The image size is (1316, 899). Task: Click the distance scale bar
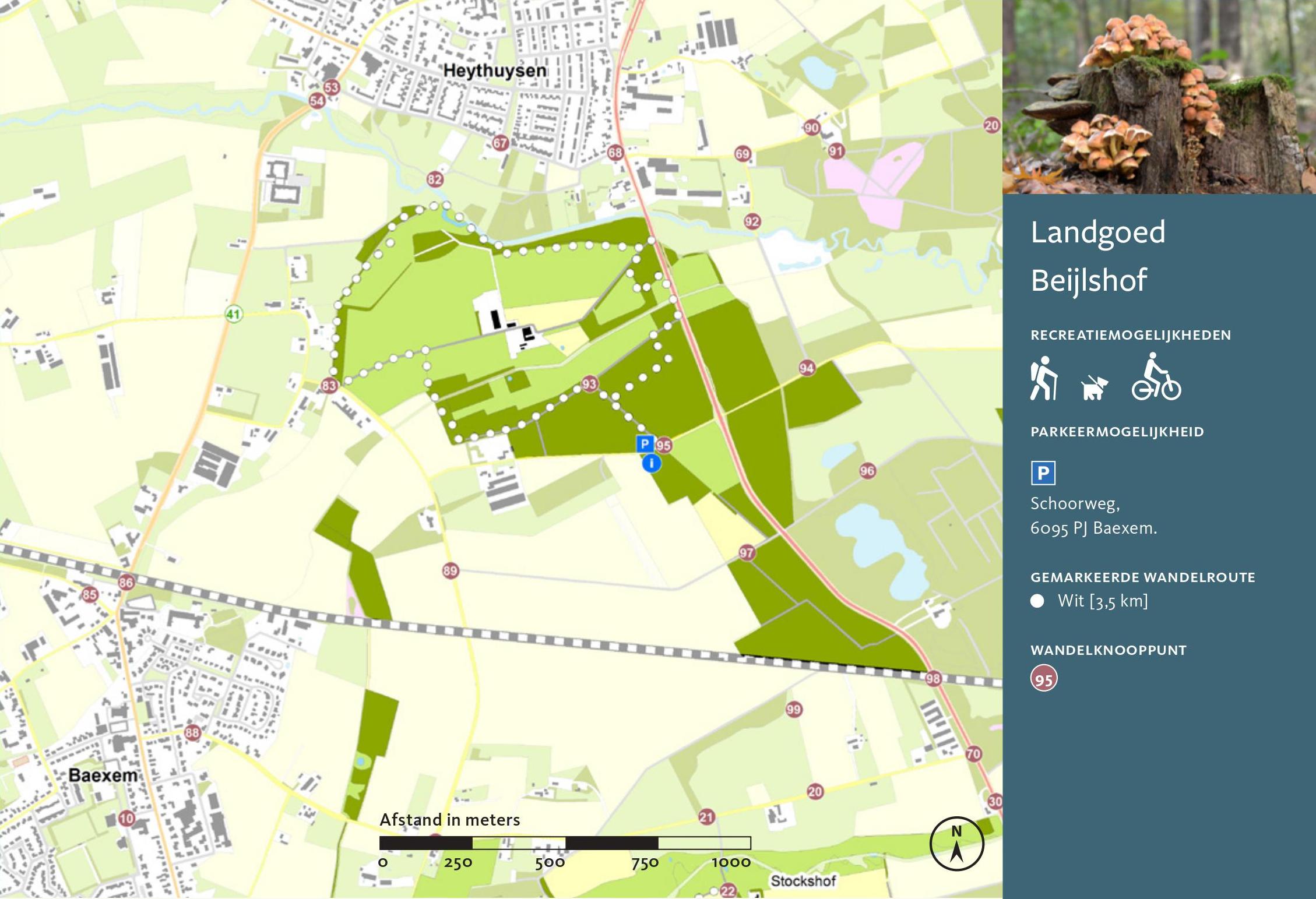(x=565, y=842)
